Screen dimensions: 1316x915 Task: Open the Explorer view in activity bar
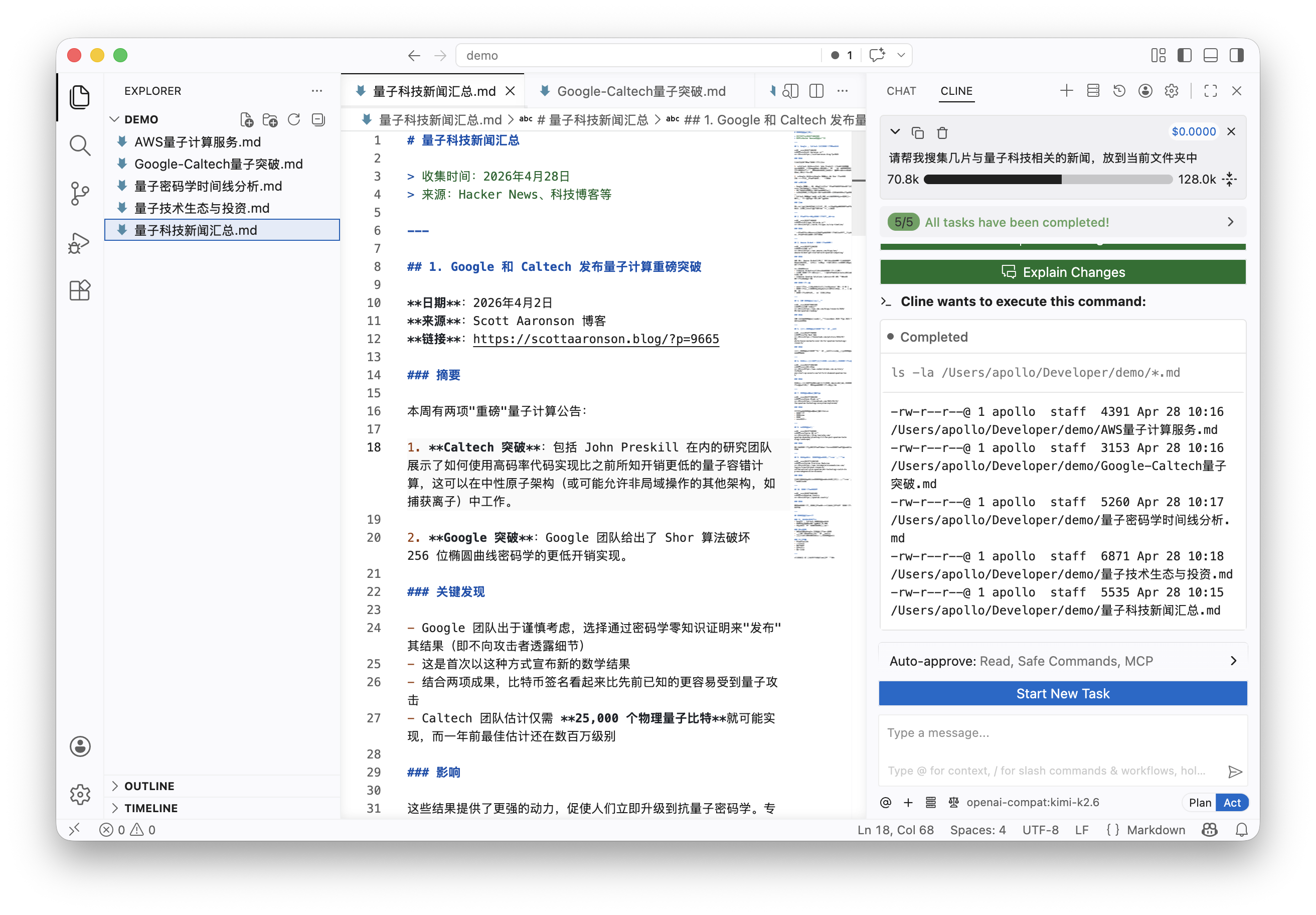(80, 96)
